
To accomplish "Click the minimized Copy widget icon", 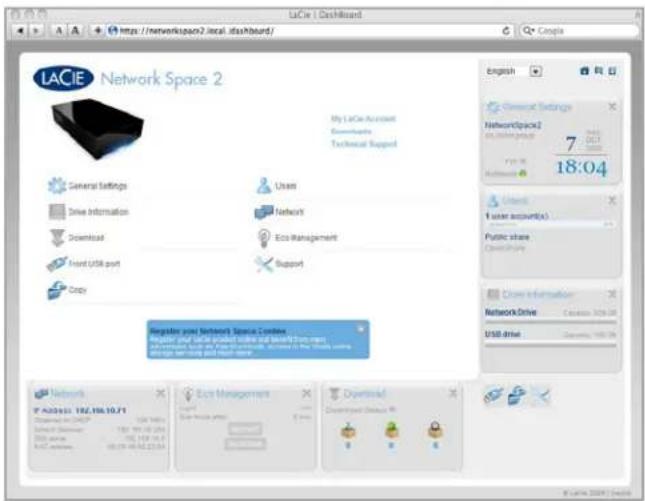I will point(517,396).
